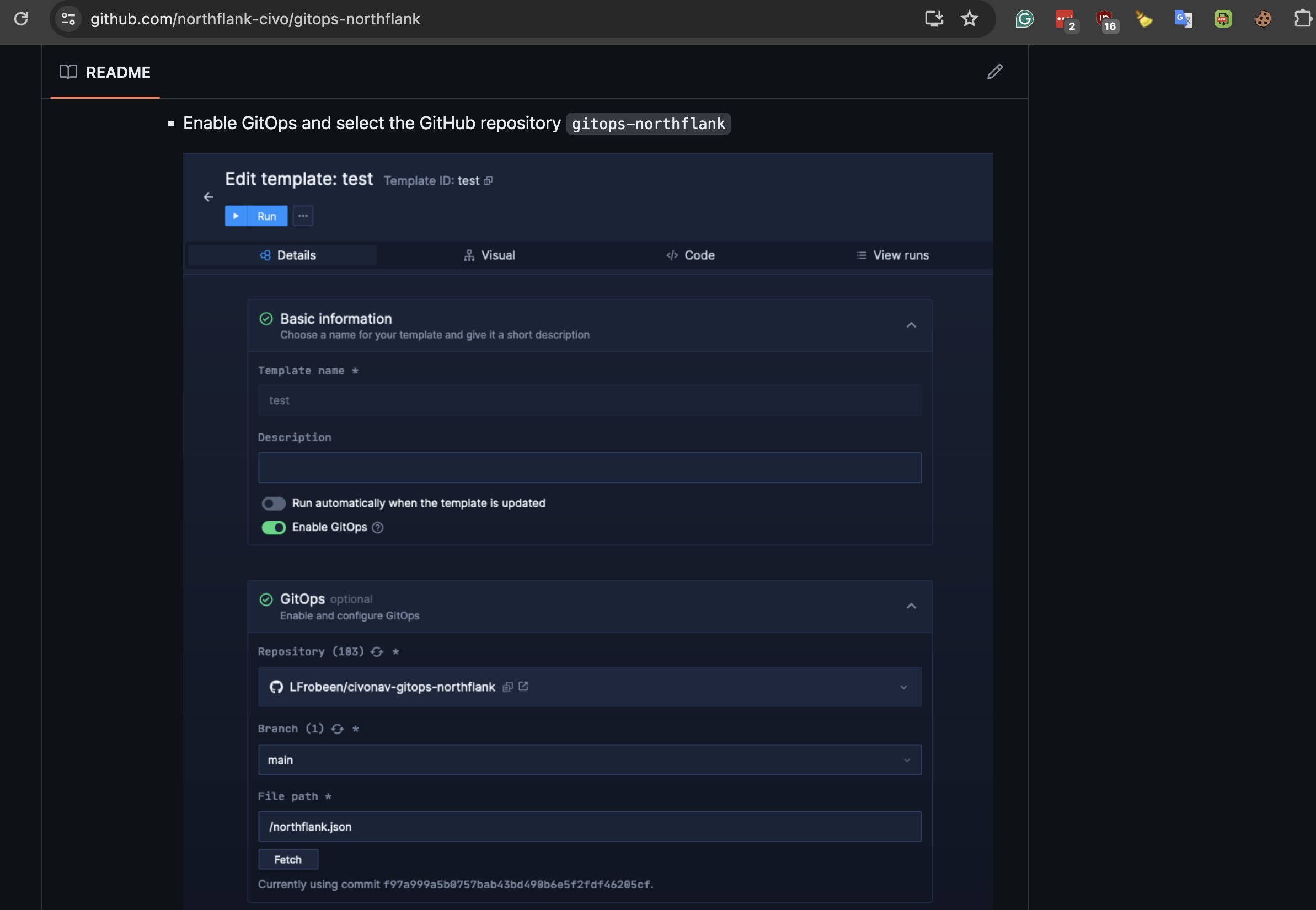Click the Run button
Image resolution: width=1316 pixels, height=910 pixels.
(x=256, y=216)
